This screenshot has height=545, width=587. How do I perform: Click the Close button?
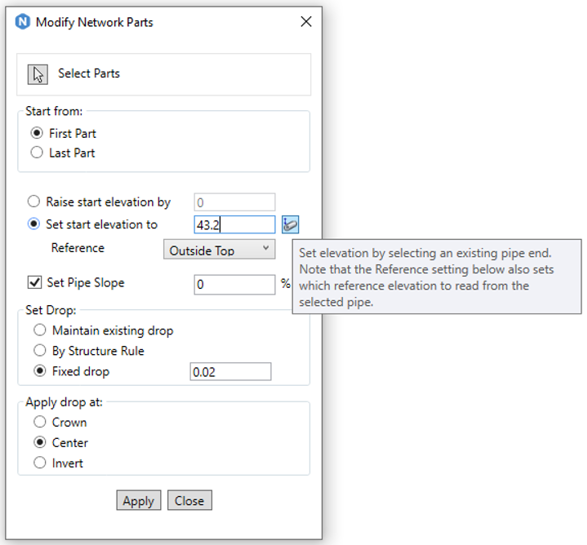click(x=189, y=500)
